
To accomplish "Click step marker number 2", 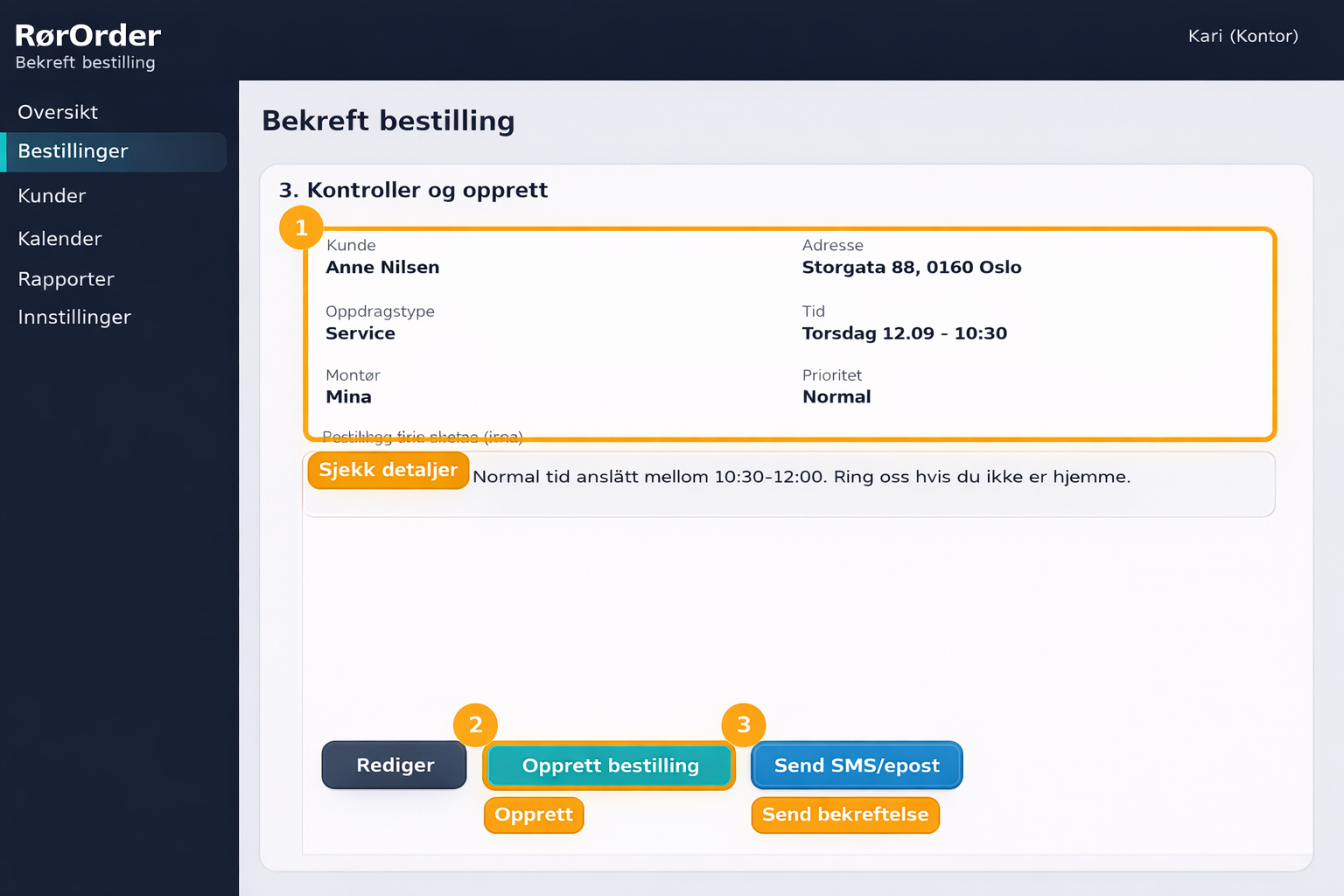I will click(x=475, y=724).
